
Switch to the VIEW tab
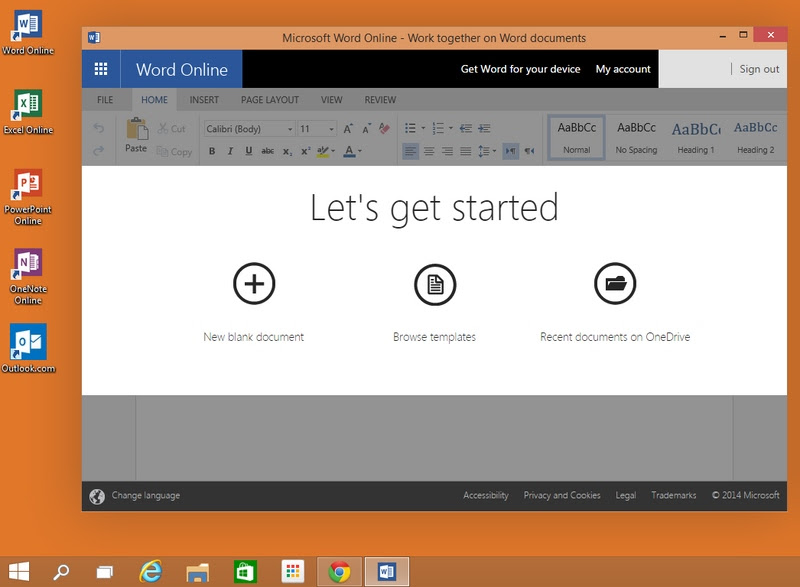(x=332, y=100)
